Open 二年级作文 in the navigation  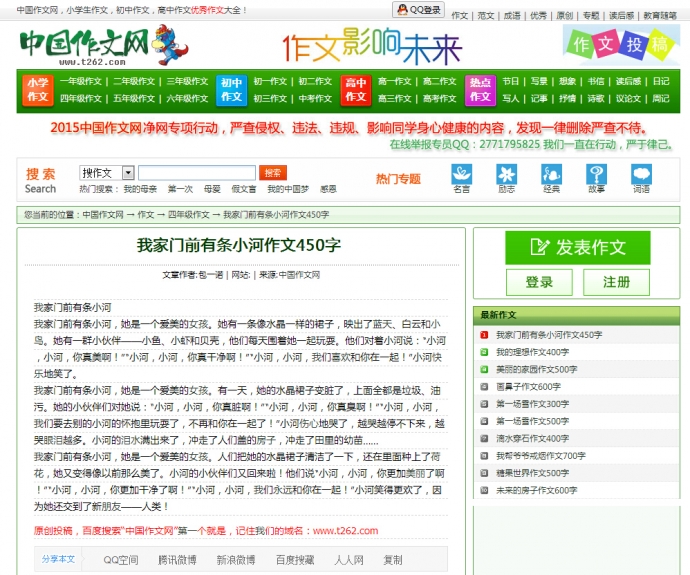(134, 81)
